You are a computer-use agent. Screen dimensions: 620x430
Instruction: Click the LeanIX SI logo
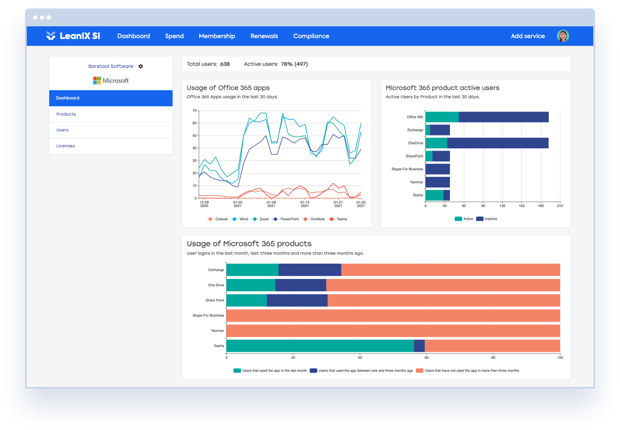73,36
